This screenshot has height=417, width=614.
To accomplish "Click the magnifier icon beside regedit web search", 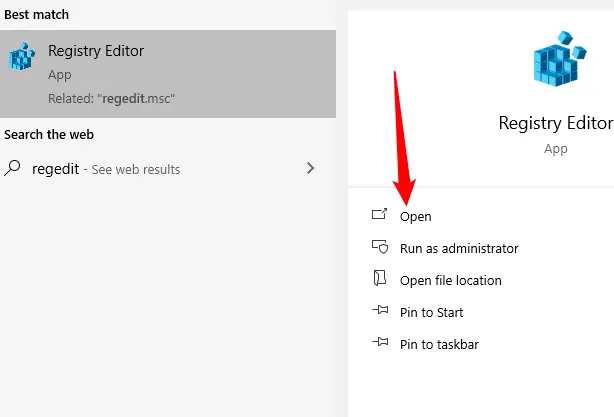I will (x=13, y=168).
